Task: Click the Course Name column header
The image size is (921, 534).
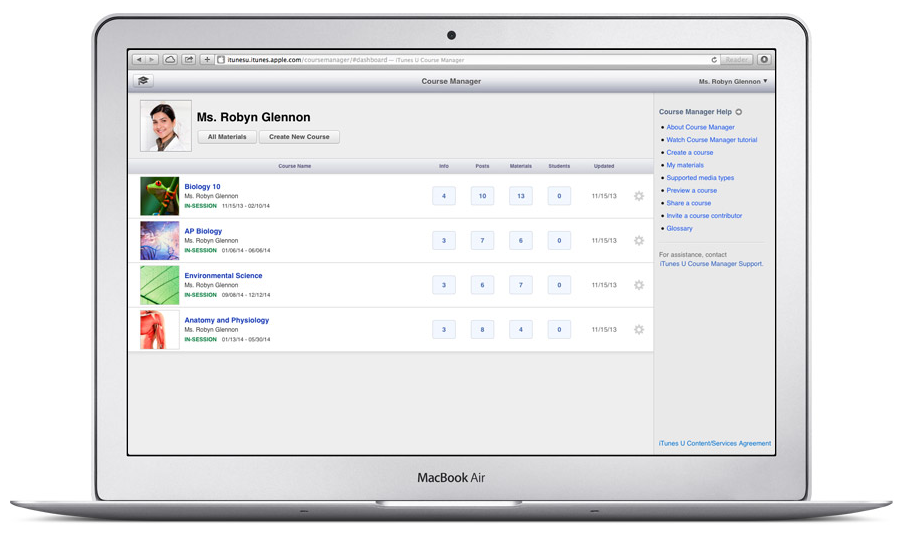Action: [294, 166]
